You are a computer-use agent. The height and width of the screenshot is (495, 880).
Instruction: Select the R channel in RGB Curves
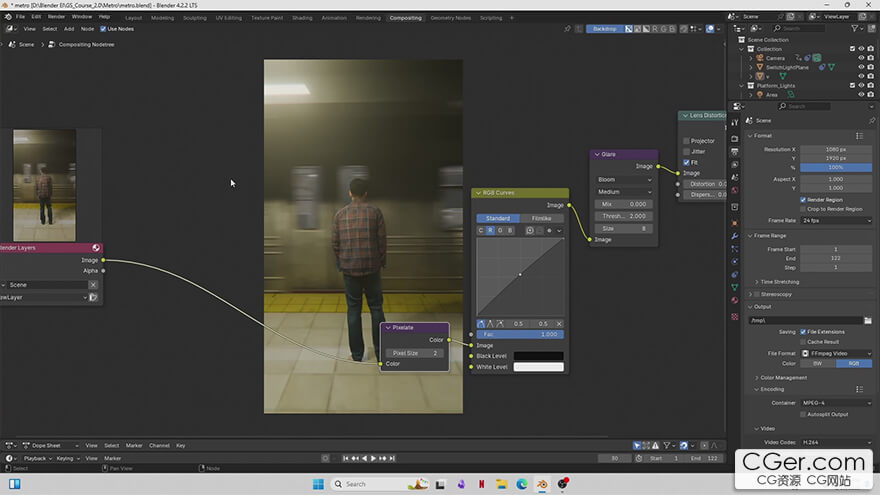click(x=491, y=230)
